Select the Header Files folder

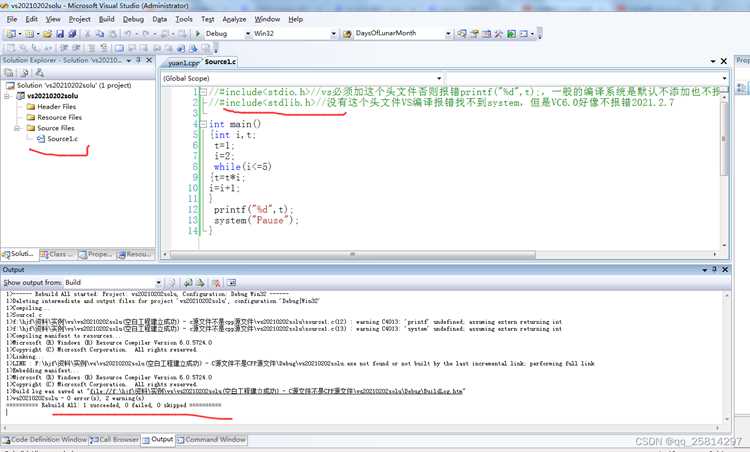[56, 107]
